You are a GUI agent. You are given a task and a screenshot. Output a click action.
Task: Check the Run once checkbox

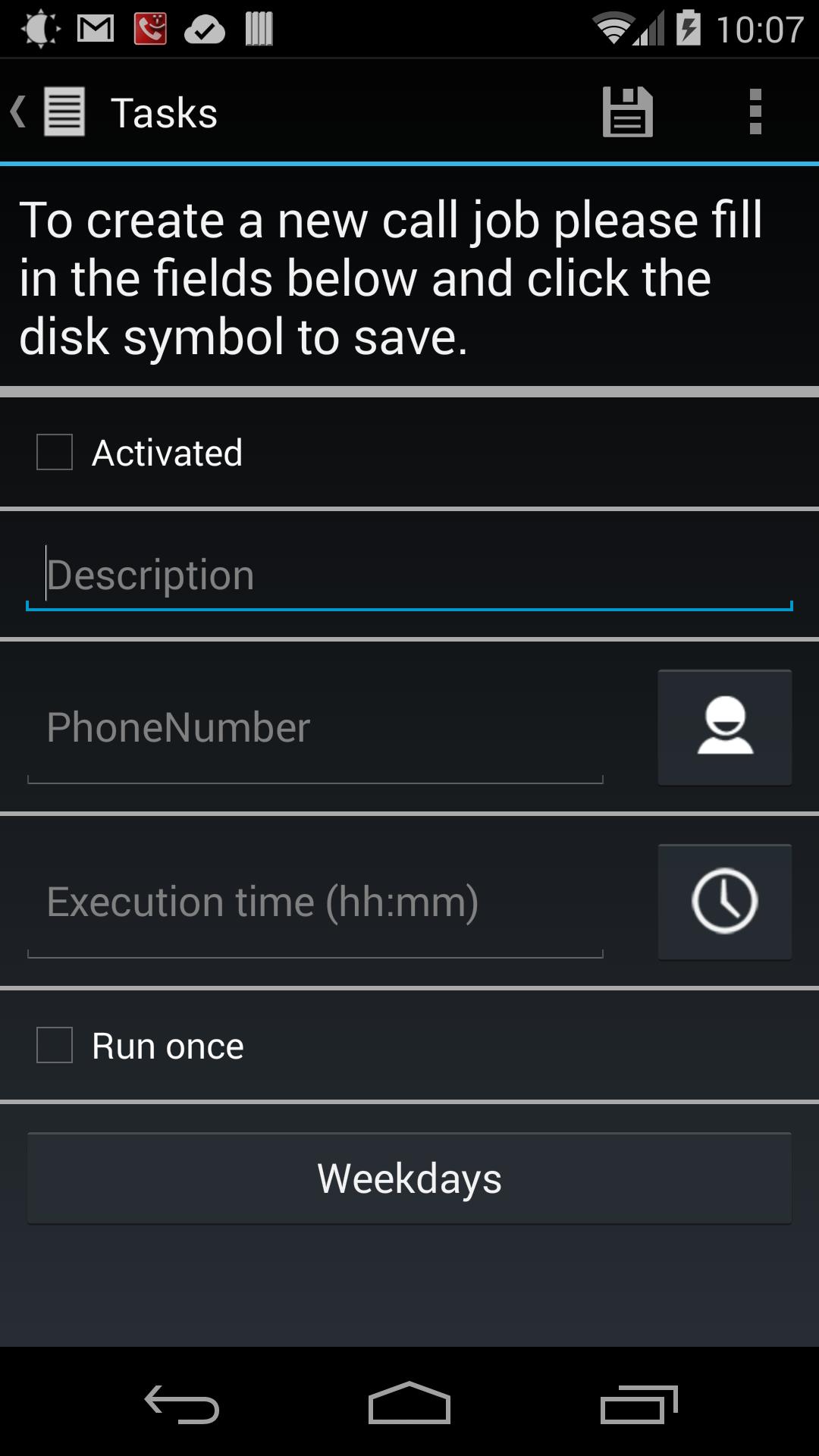55,1046
